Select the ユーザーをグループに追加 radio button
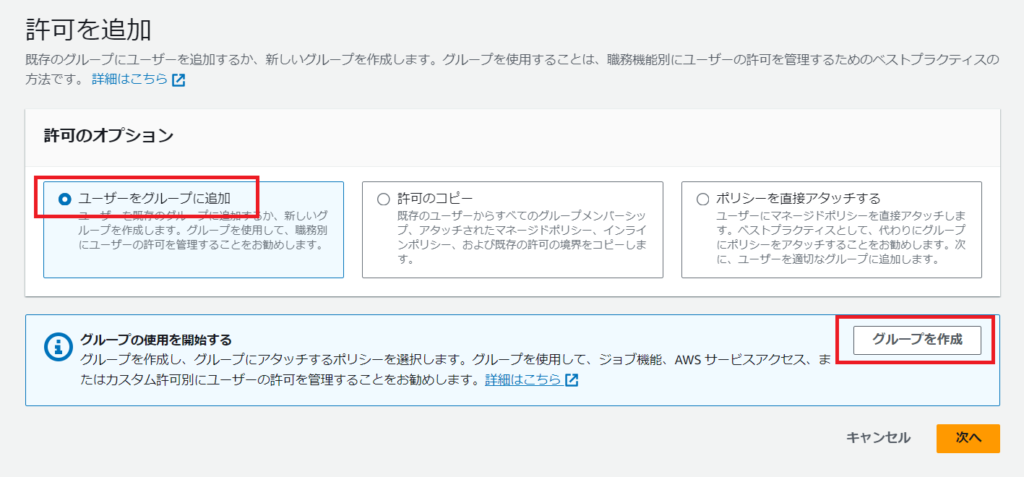Image resolution: width=1024 pixels, height=477 pixels. click(65, 198)
